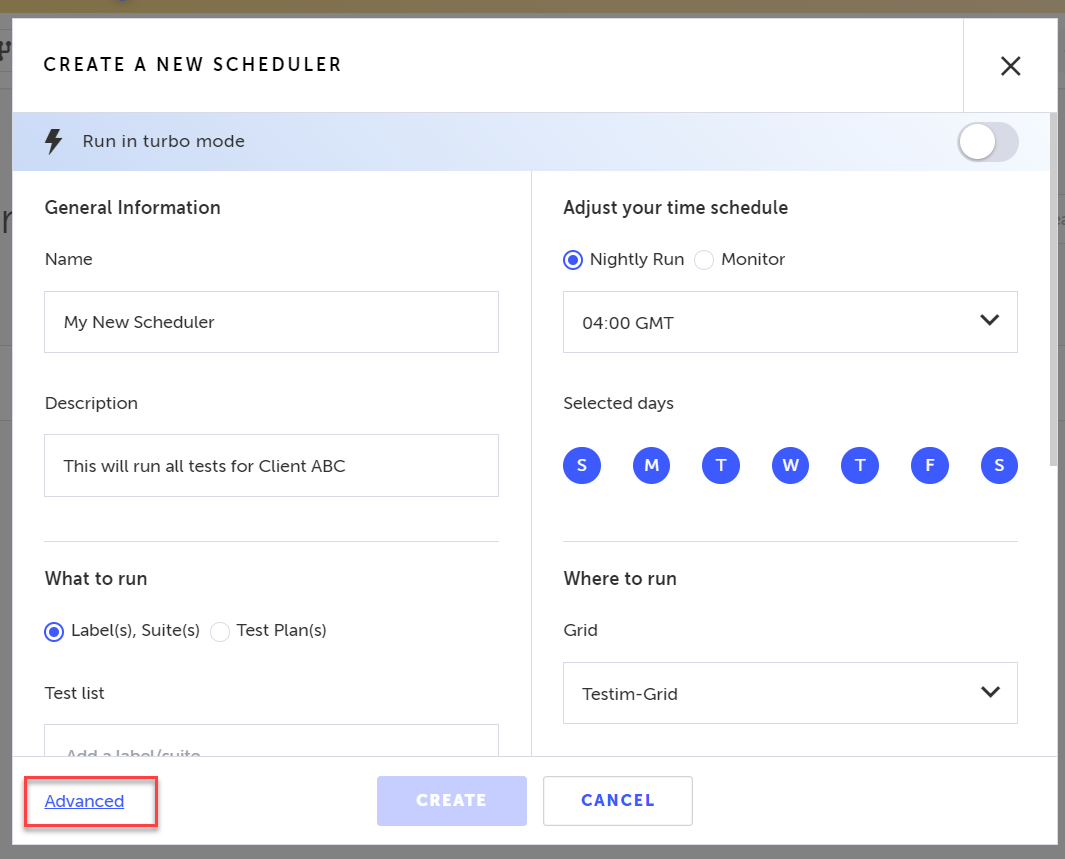Open the 04:00 GMT time dropdown
This screenshot has width=1065, height=859.
(x=790, y=322)
